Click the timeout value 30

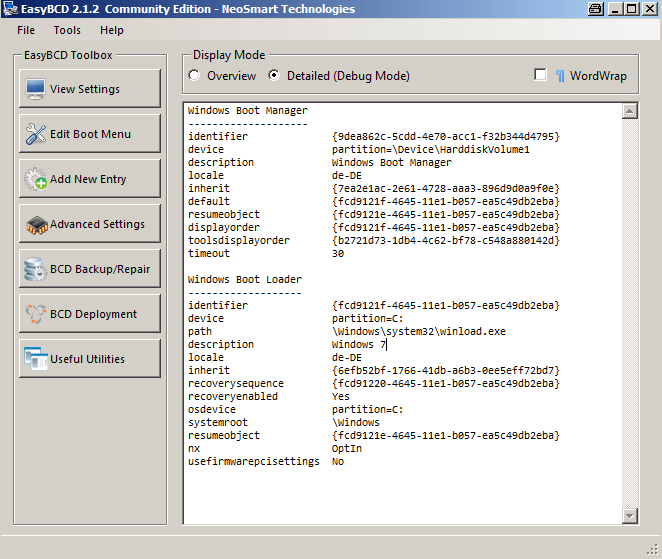coord(338,253)
